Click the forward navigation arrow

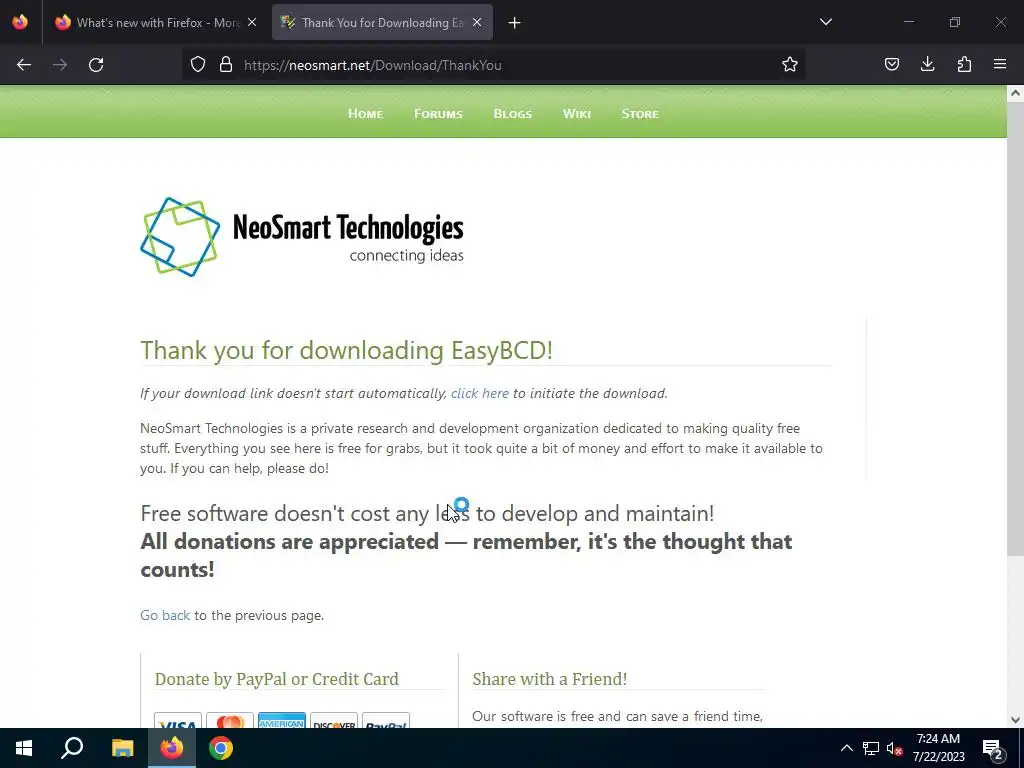point(60,65)
